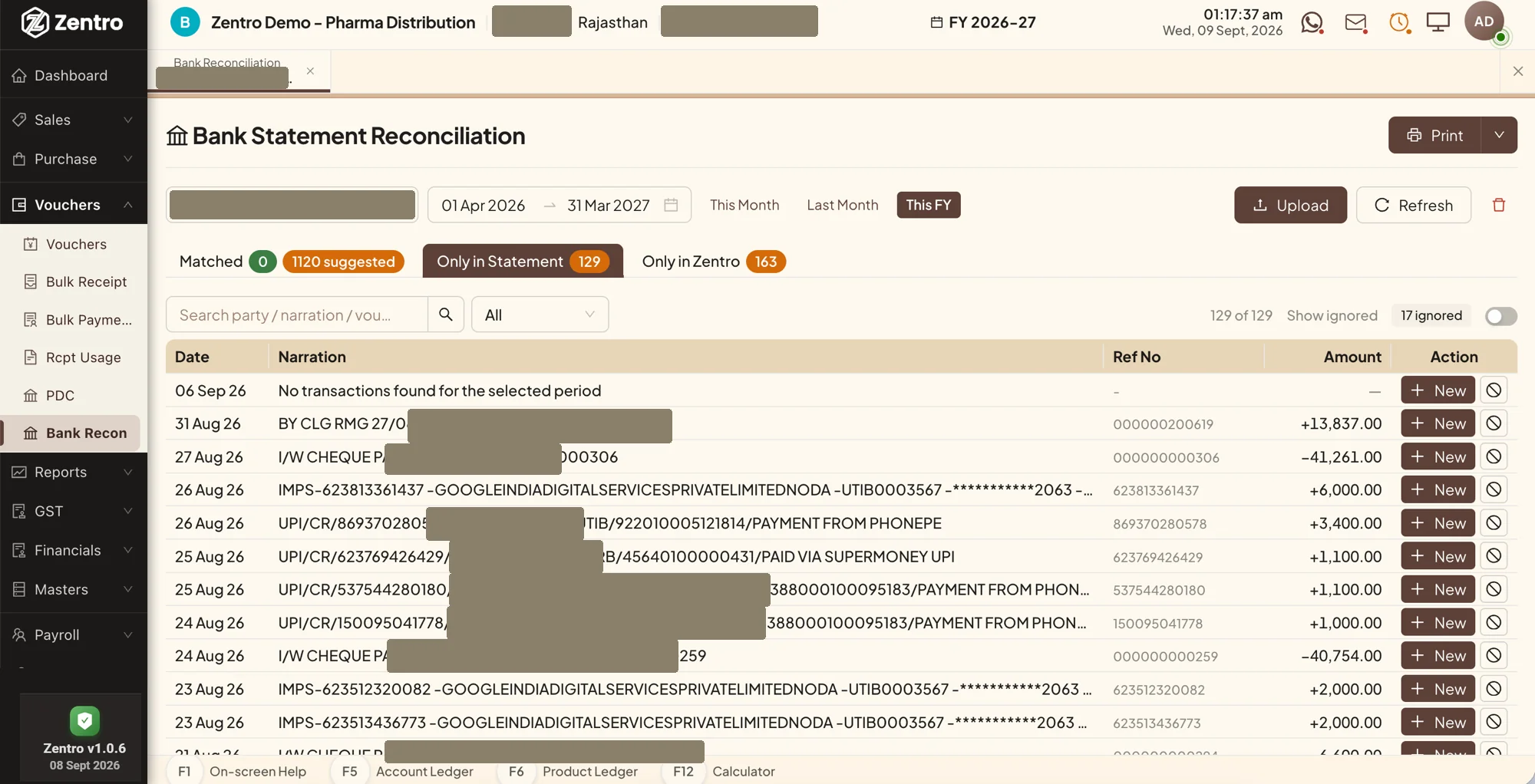Click the Zentro logo
This screenshot has height=784, width=1535.
point(72,22)
